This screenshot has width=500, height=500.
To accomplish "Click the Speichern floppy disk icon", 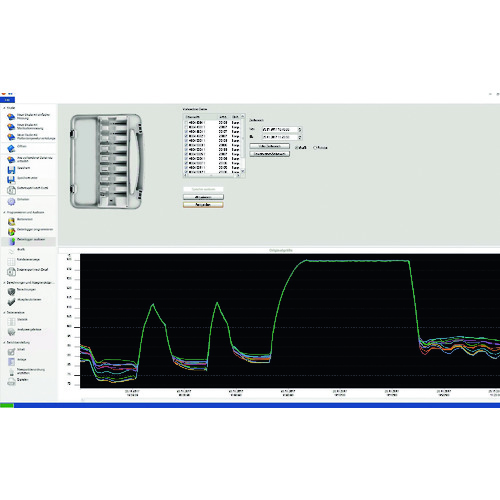I will [x=11, y=170].
